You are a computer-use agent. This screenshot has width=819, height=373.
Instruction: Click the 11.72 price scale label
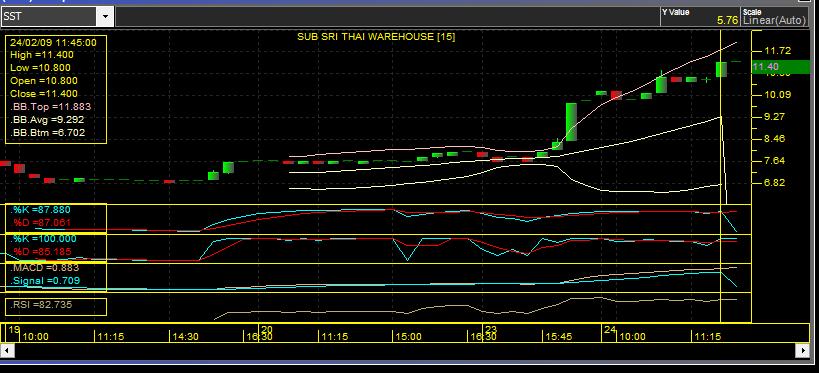pos(777,51)
